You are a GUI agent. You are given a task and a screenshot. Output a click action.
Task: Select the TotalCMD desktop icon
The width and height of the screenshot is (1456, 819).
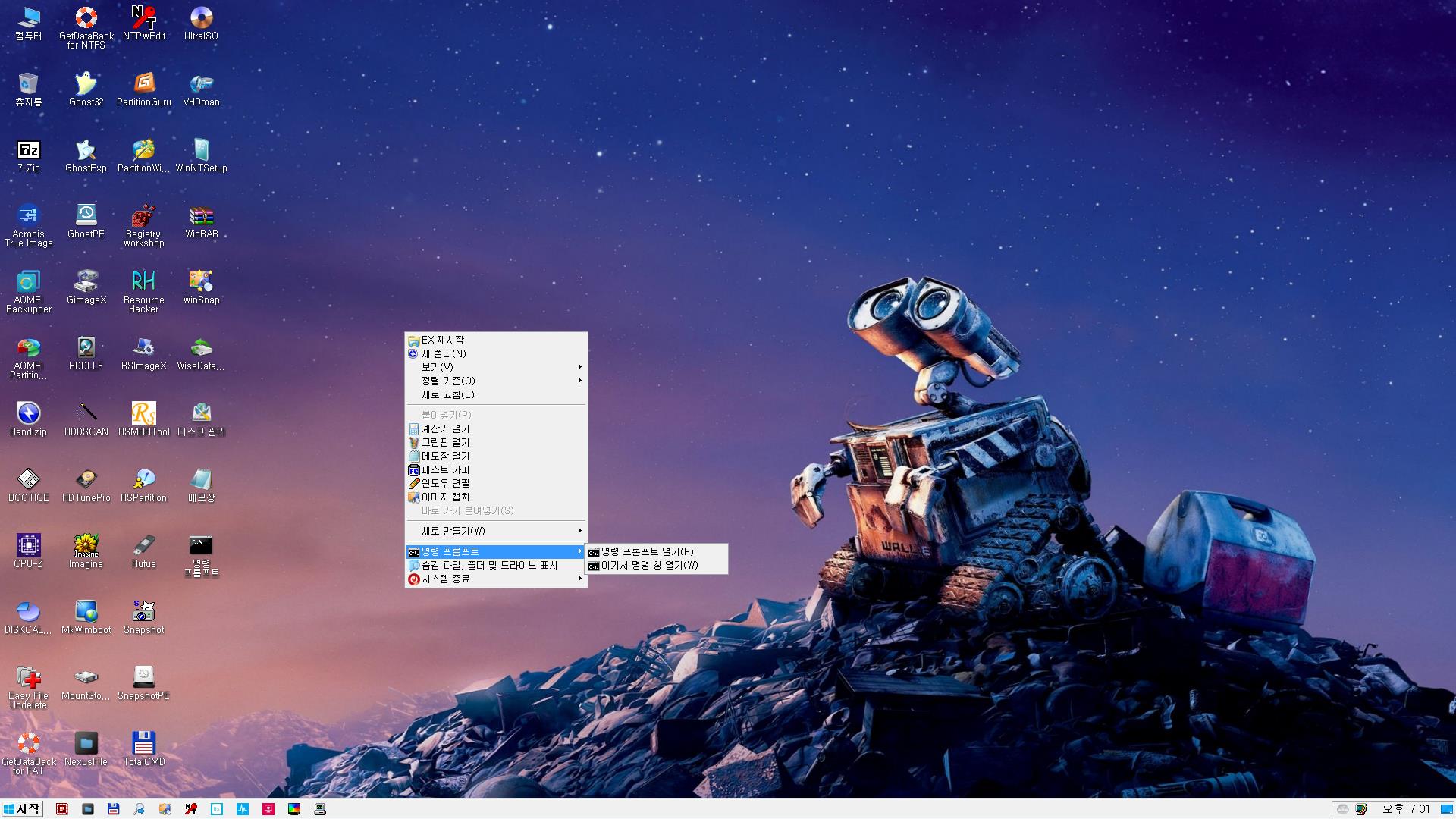pyautogui.click(x=144, y=748)
